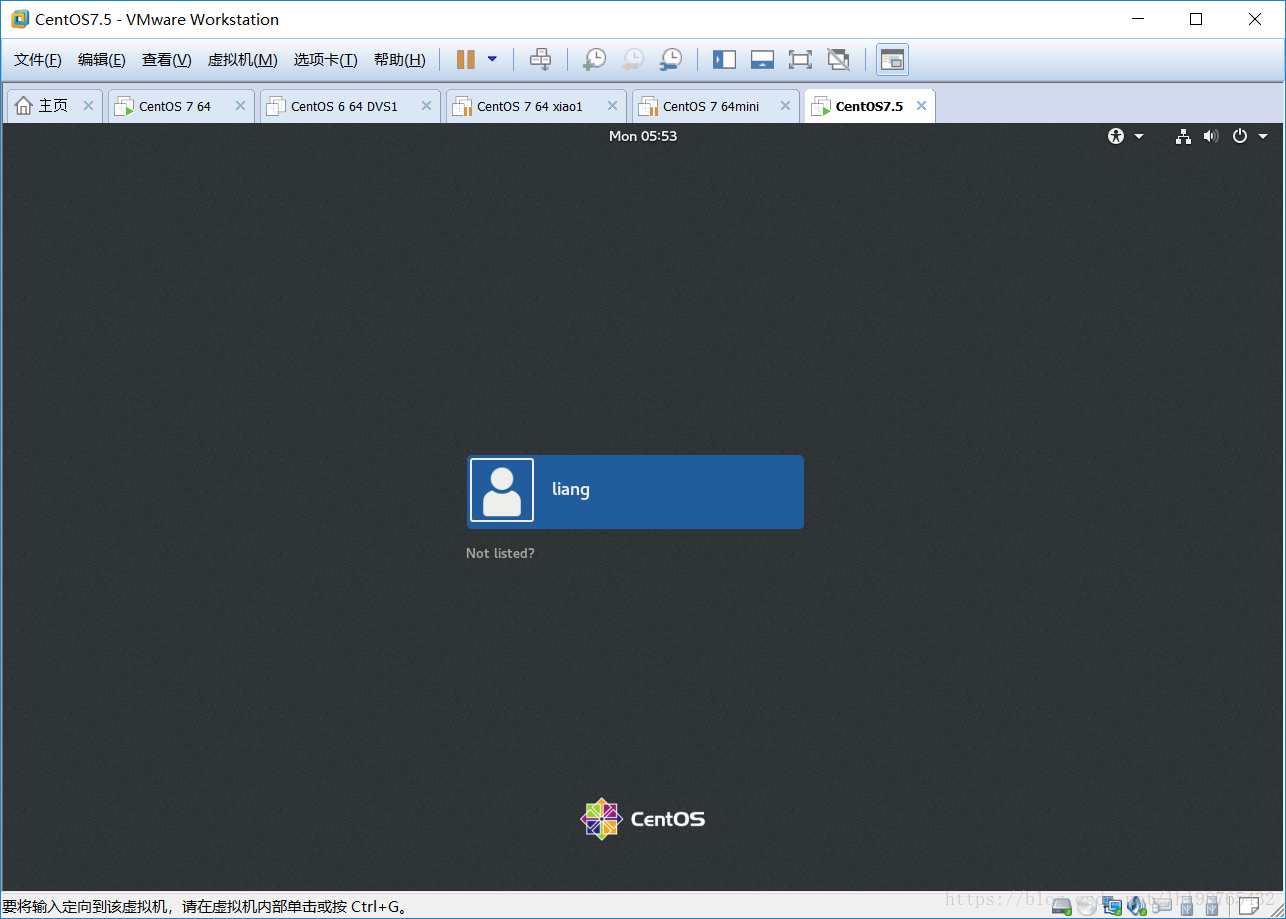Open the 帮助(H) menu
The image size is (1286, 919).
pyautogui.click(x=399, y=60)
